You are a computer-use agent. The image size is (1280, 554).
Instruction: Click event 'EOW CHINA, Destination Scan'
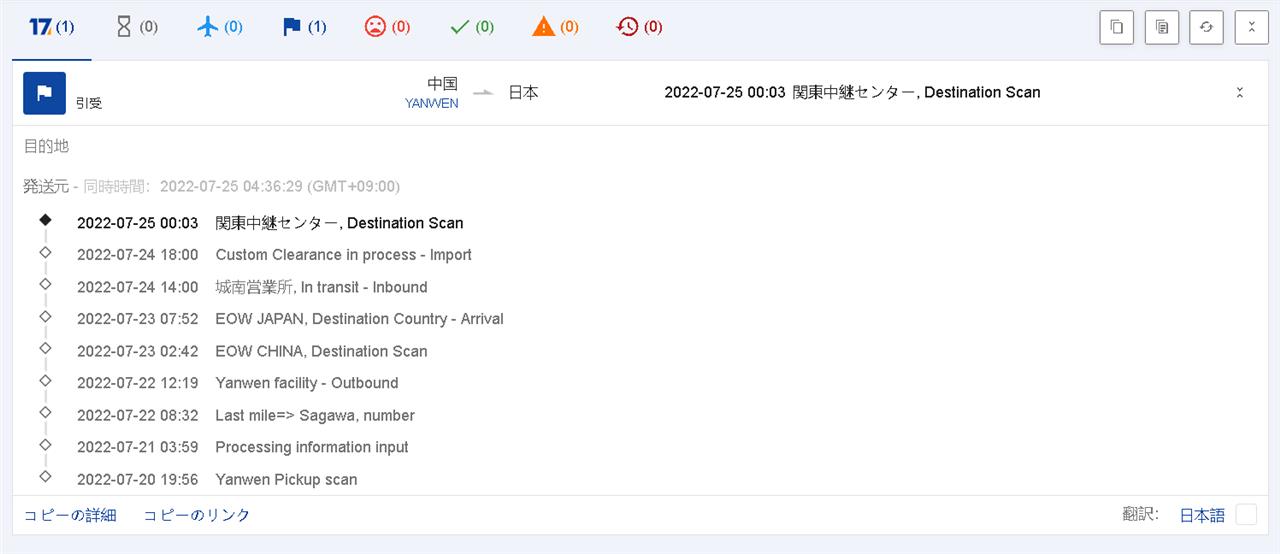[x=321, y=351]
